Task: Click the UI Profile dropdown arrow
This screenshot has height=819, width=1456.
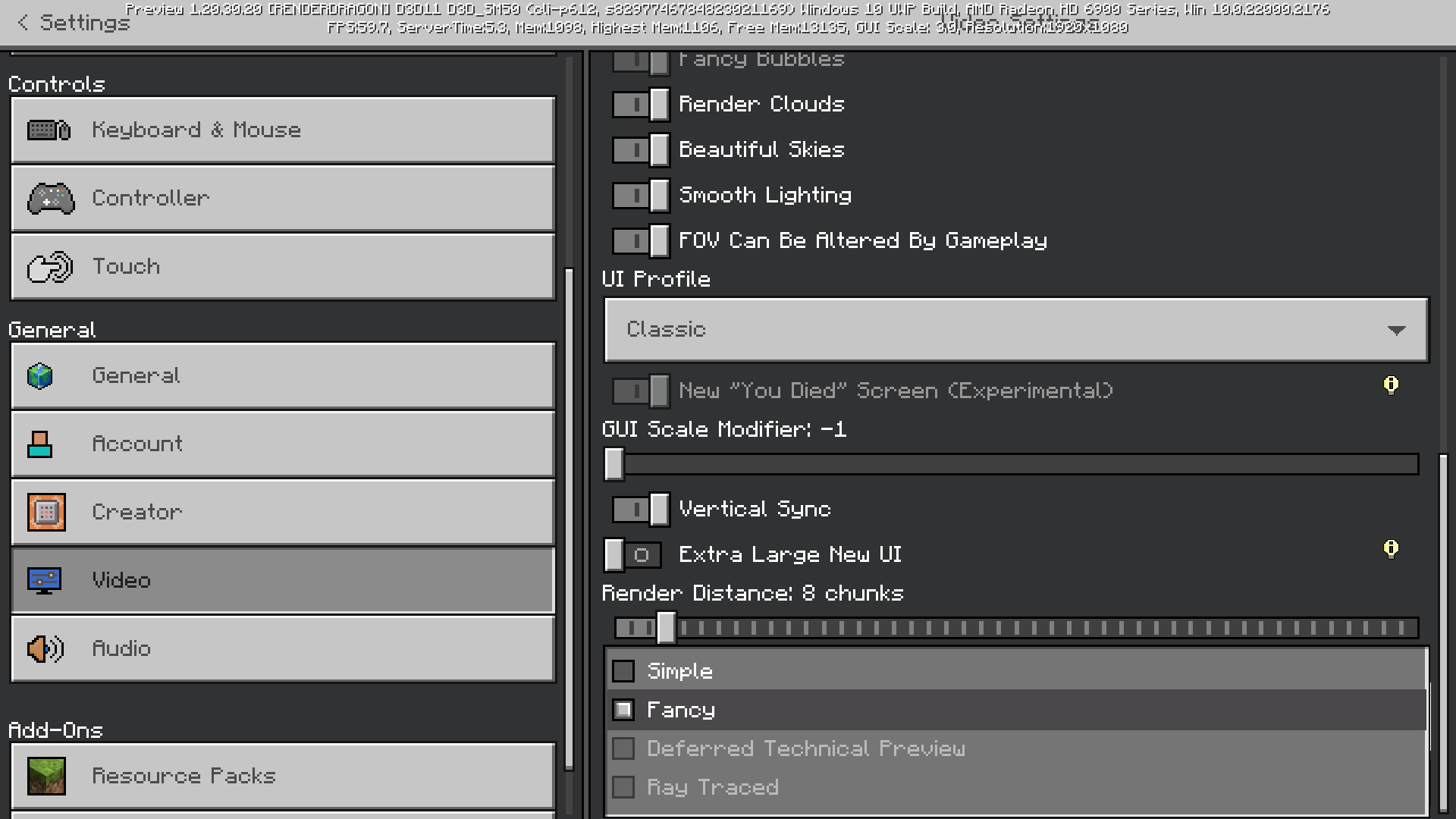Action: 1396,331
